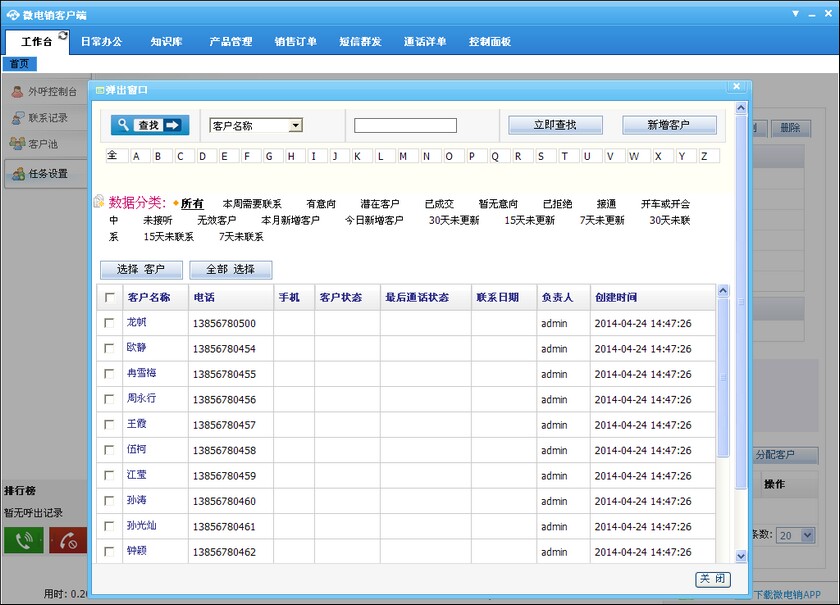
Task: Check the select-all header checkbox
Action: (110, 297)
